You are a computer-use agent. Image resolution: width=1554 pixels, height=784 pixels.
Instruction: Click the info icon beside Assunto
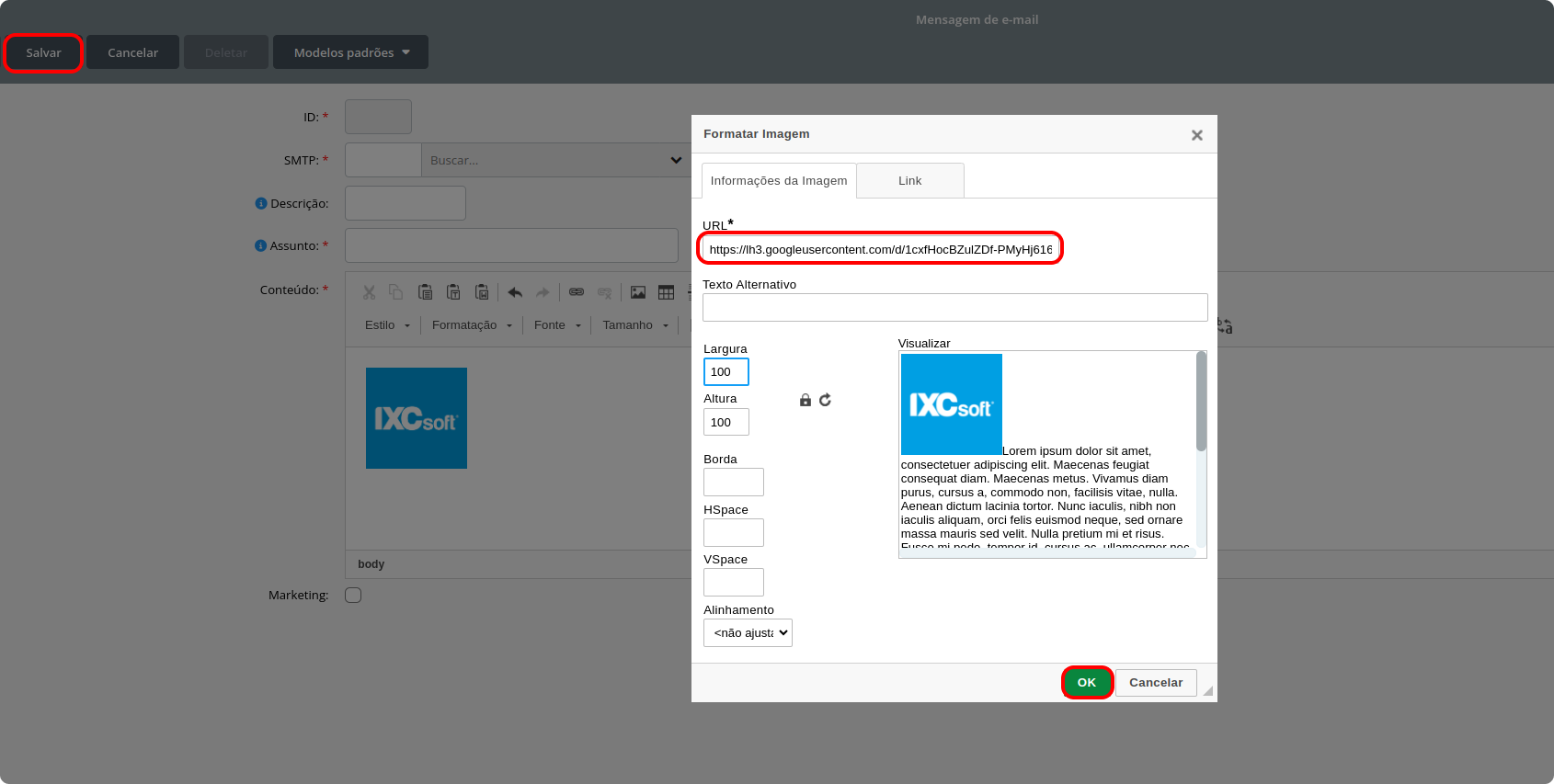point(260,245)
